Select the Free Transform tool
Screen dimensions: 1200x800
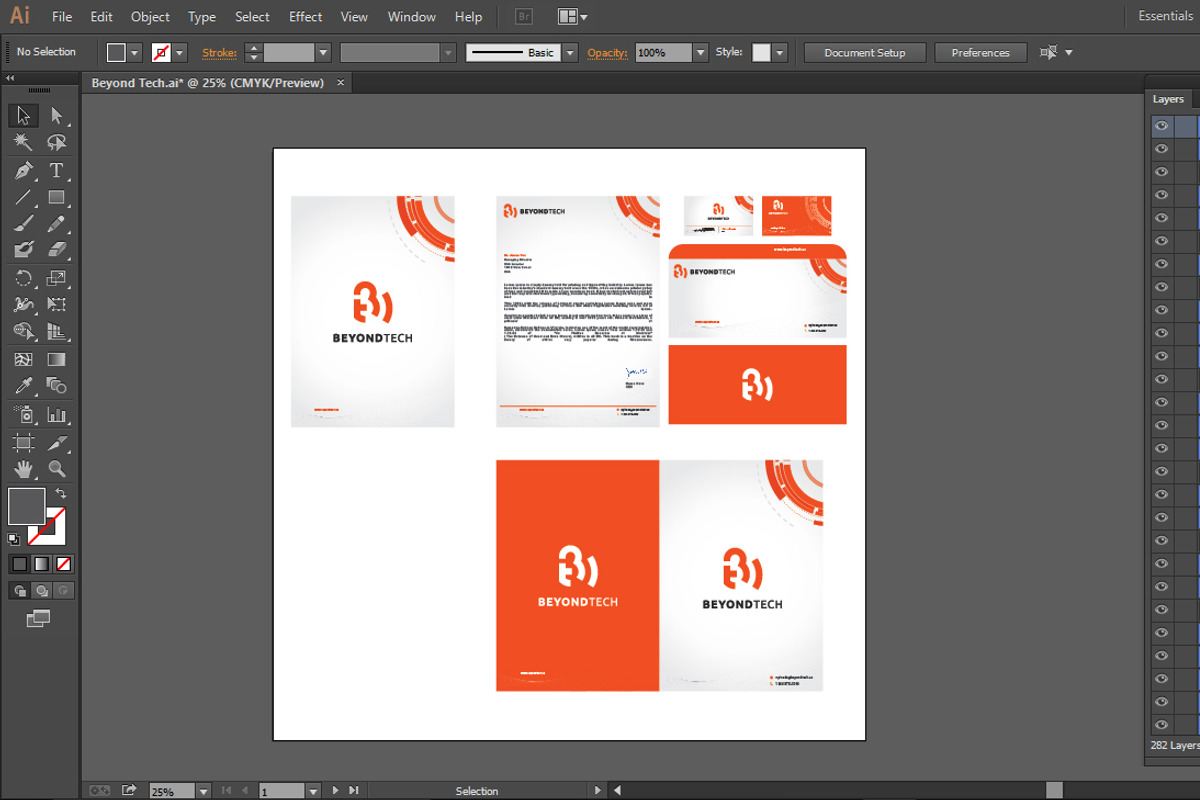tap(57, 304)
